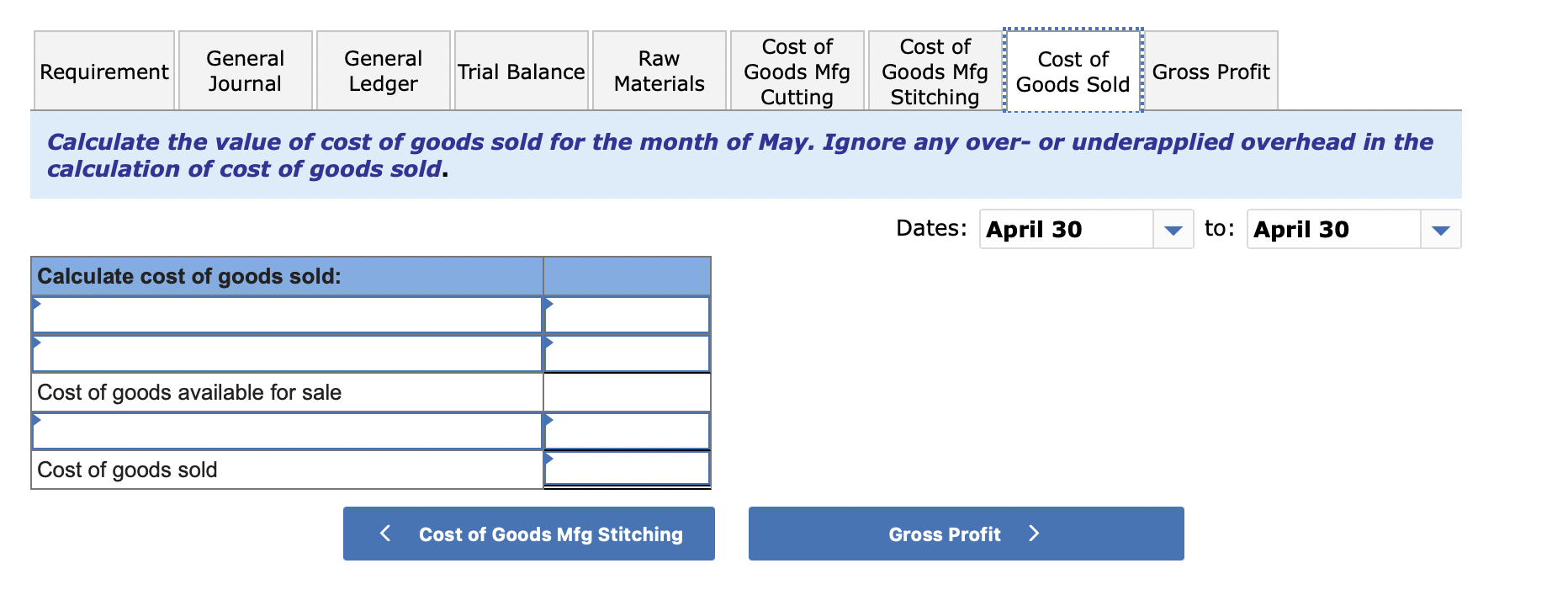This screenshot has width=1568, height=611.
Task: Switch to the Requirement tab
Action: click(103, 72)
